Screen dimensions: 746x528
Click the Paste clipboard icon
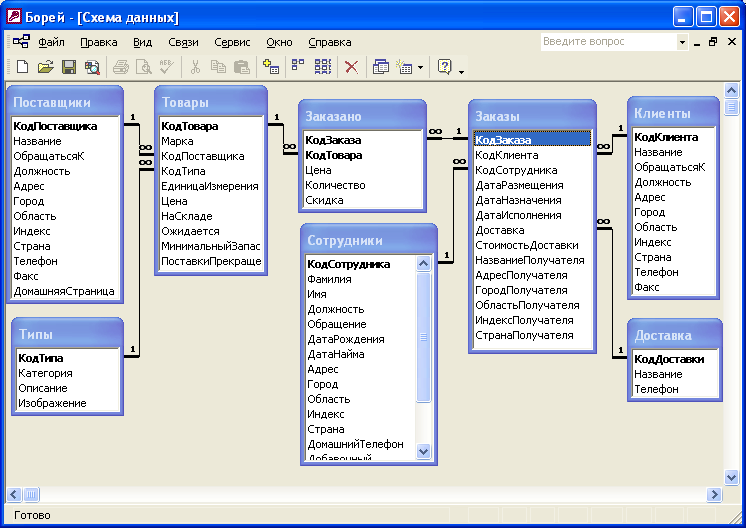[x=242, y=67]
